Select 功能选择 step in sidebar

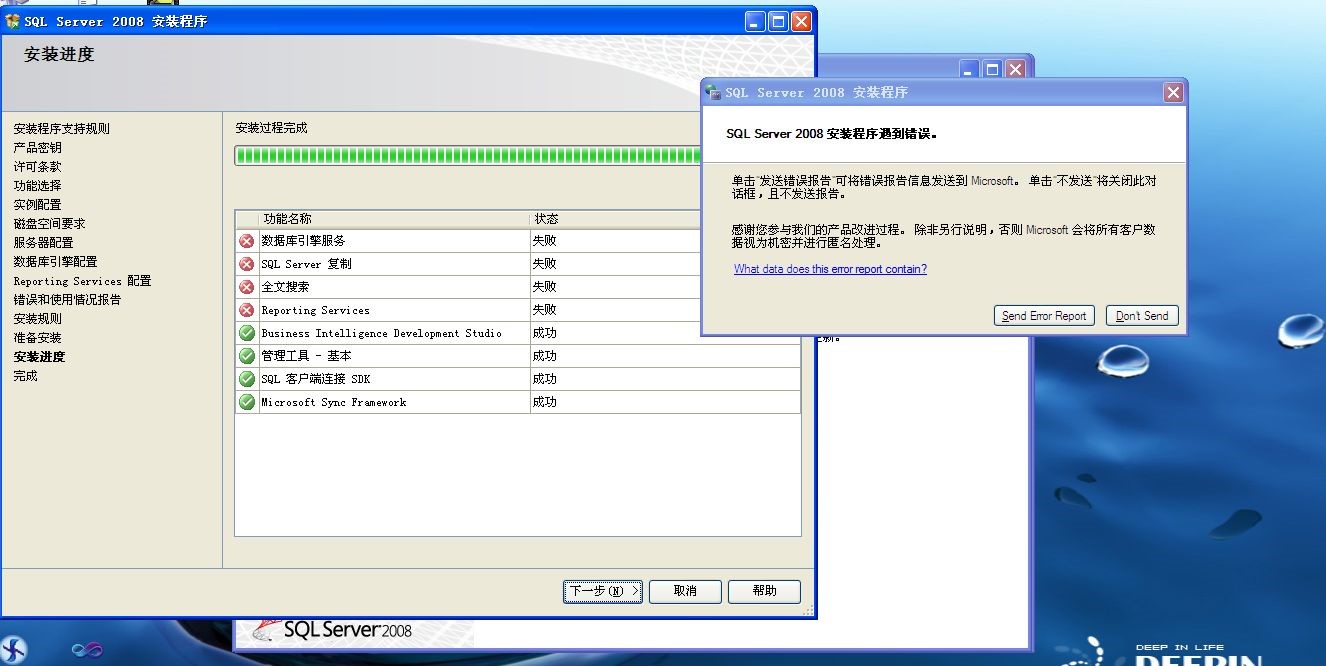(37, 186)
